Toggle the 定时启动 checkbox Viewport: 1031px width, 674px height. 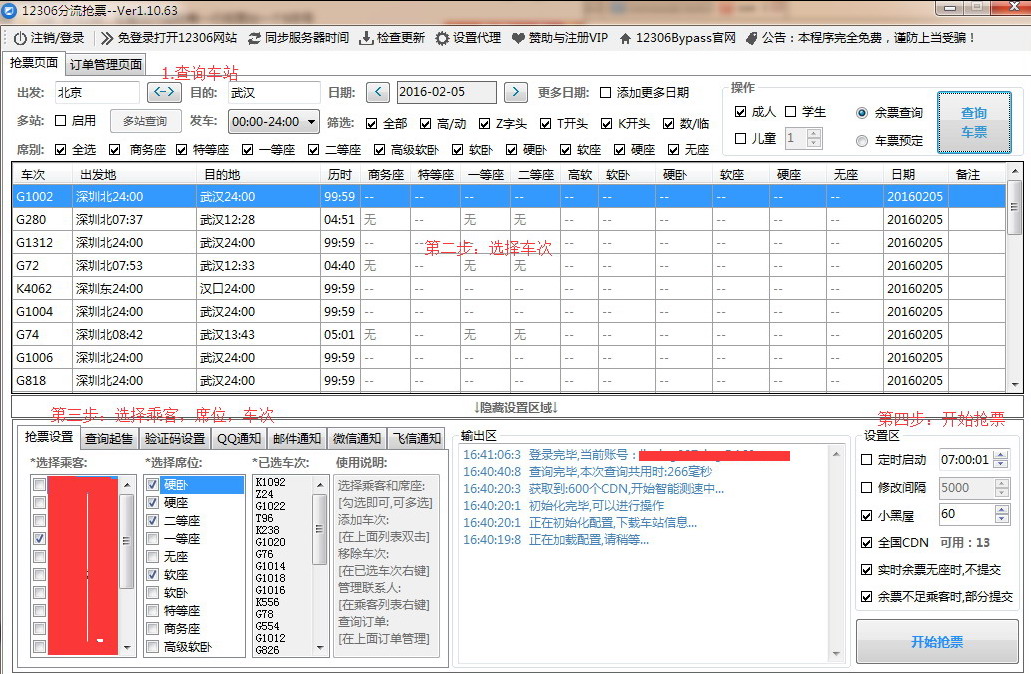click(x=867, y=460)
